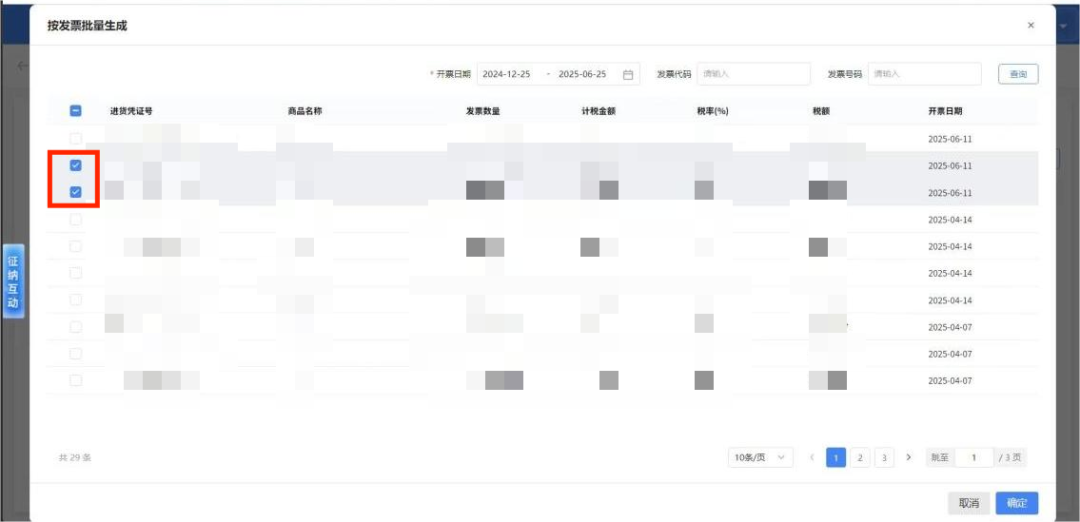Click the previous page left arrow
The width and height of the screenshot is (1080, 522).
(812, 457)
